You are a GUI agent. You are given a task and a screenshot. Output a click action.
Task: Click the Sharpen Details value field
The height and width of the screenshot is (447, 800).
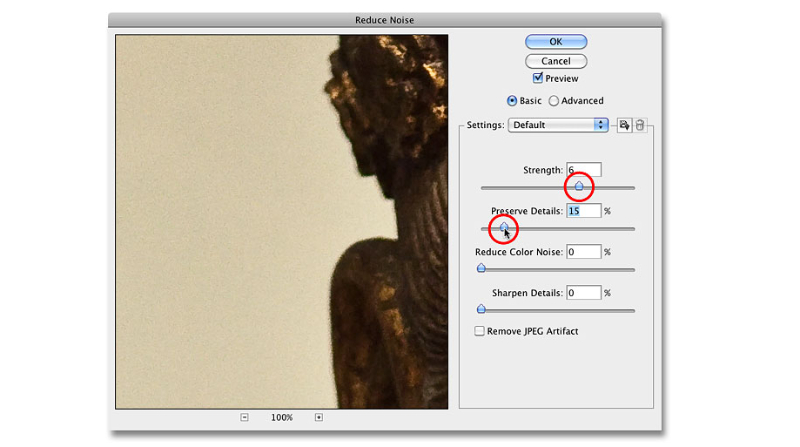click(584, 292)
